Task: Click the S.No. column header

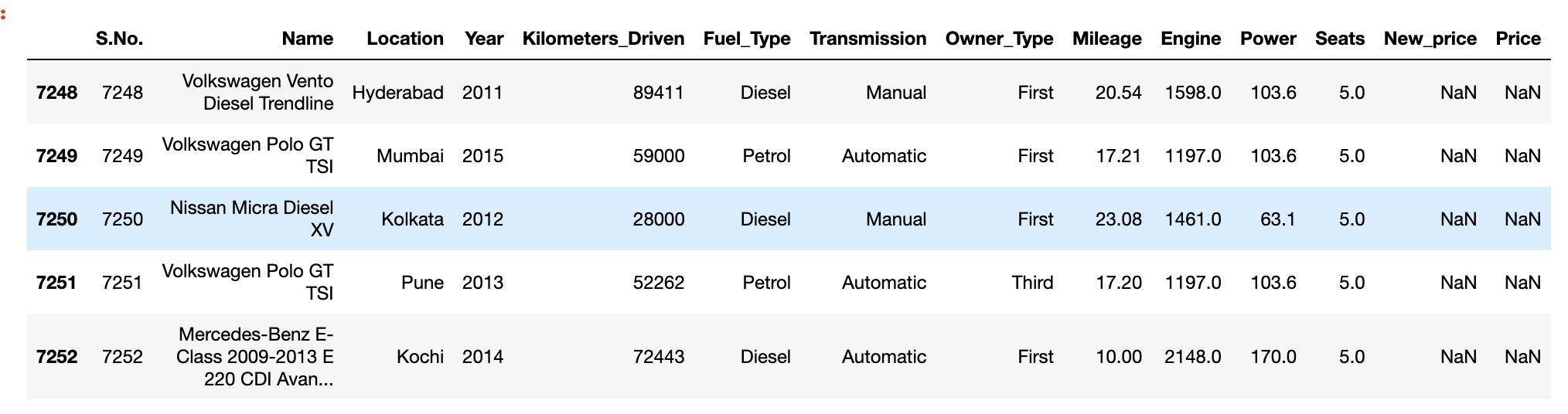Action: click(119, 39)
